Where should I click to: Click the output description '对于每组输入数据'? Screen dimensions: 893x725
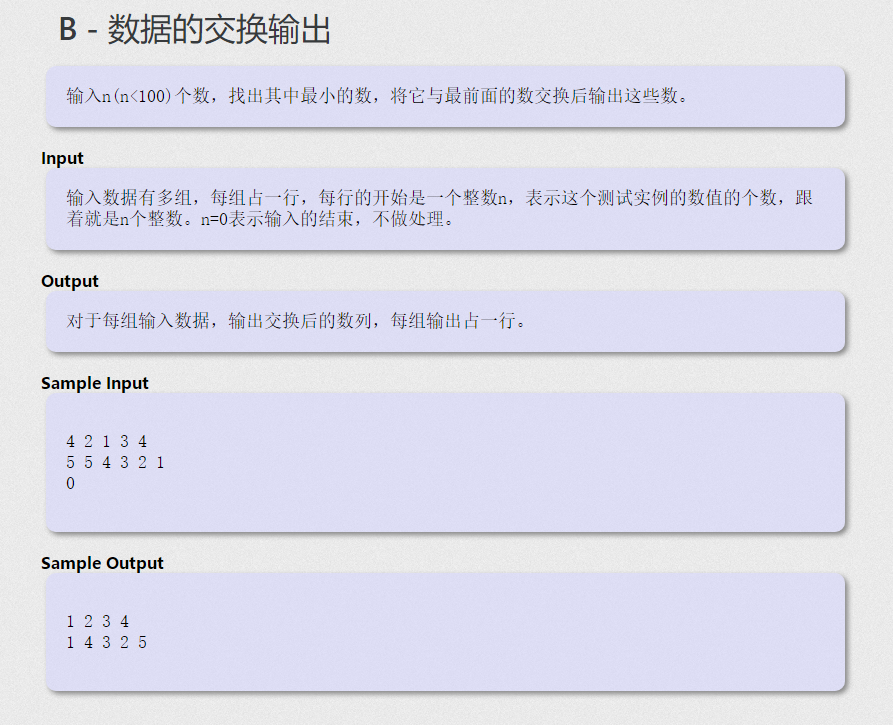pyautogui.click(x=297, y=321)
